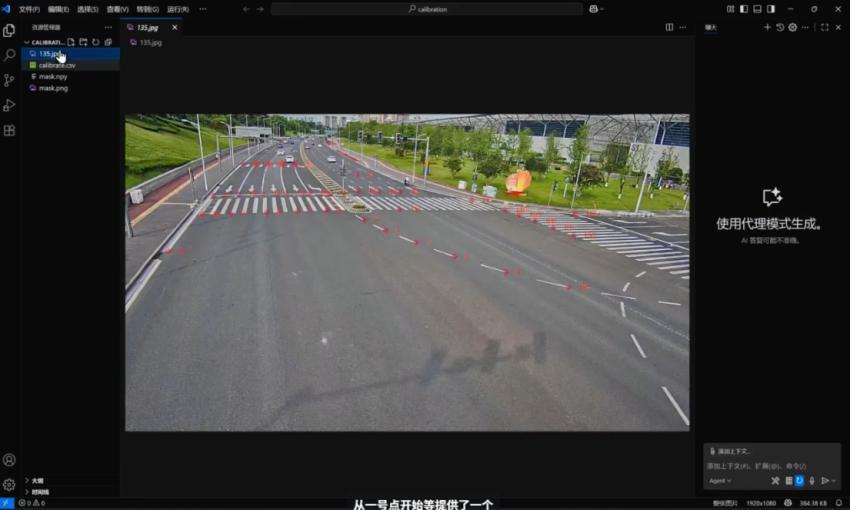Toggle the bottom panel layout button
This screenshot has height=510, width=850.
point(757,9)
